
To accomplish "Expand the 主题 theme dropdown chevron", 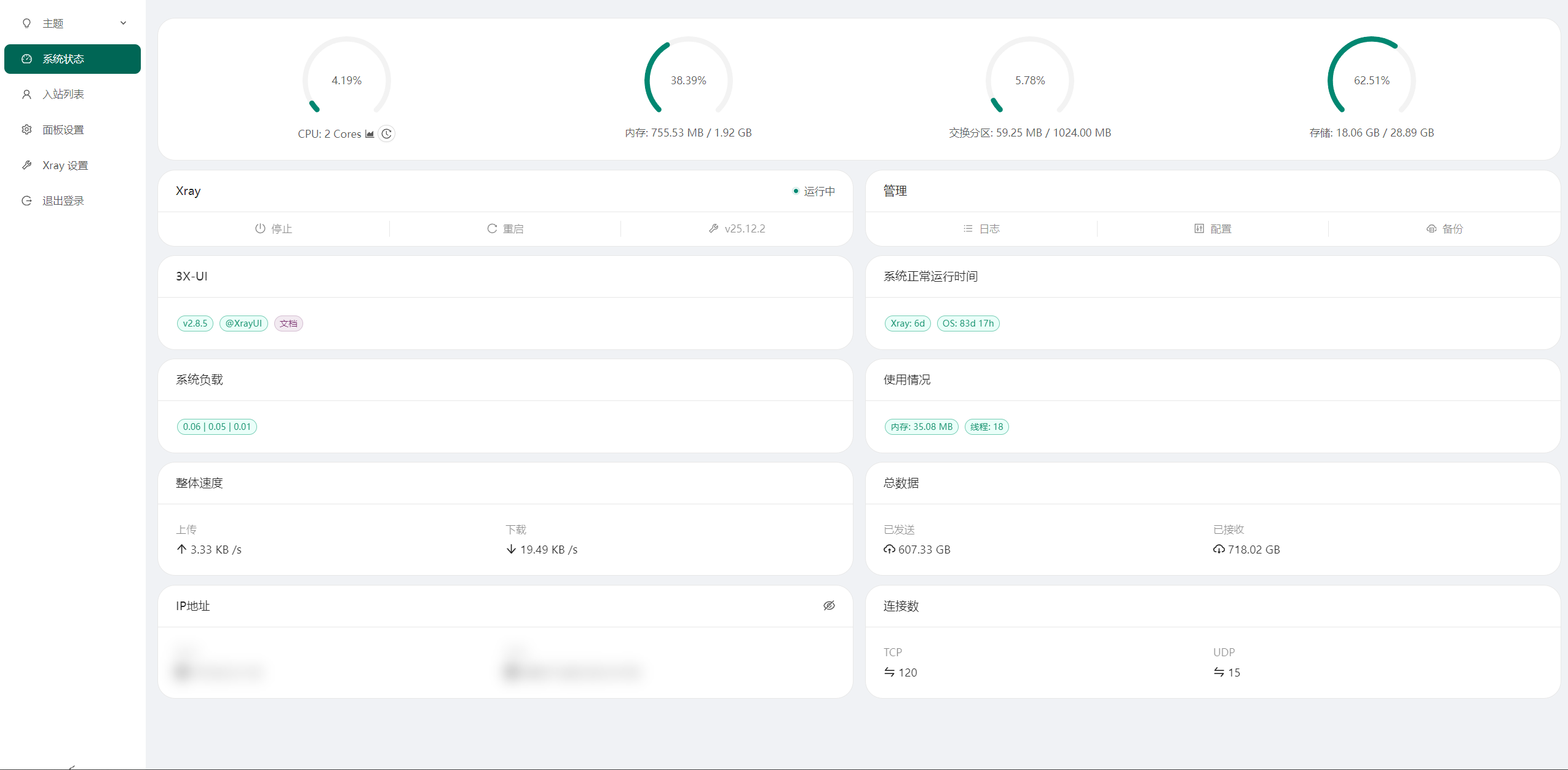I will 123,23.
